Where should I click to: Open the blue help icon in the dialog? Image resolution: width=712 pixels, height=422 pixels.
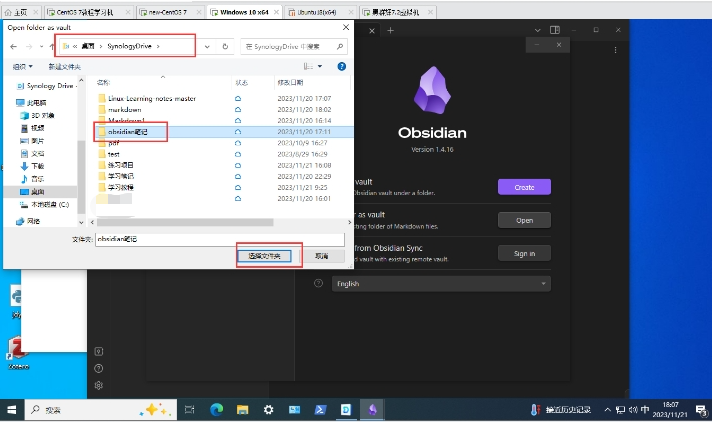click(x=341, y=66)
